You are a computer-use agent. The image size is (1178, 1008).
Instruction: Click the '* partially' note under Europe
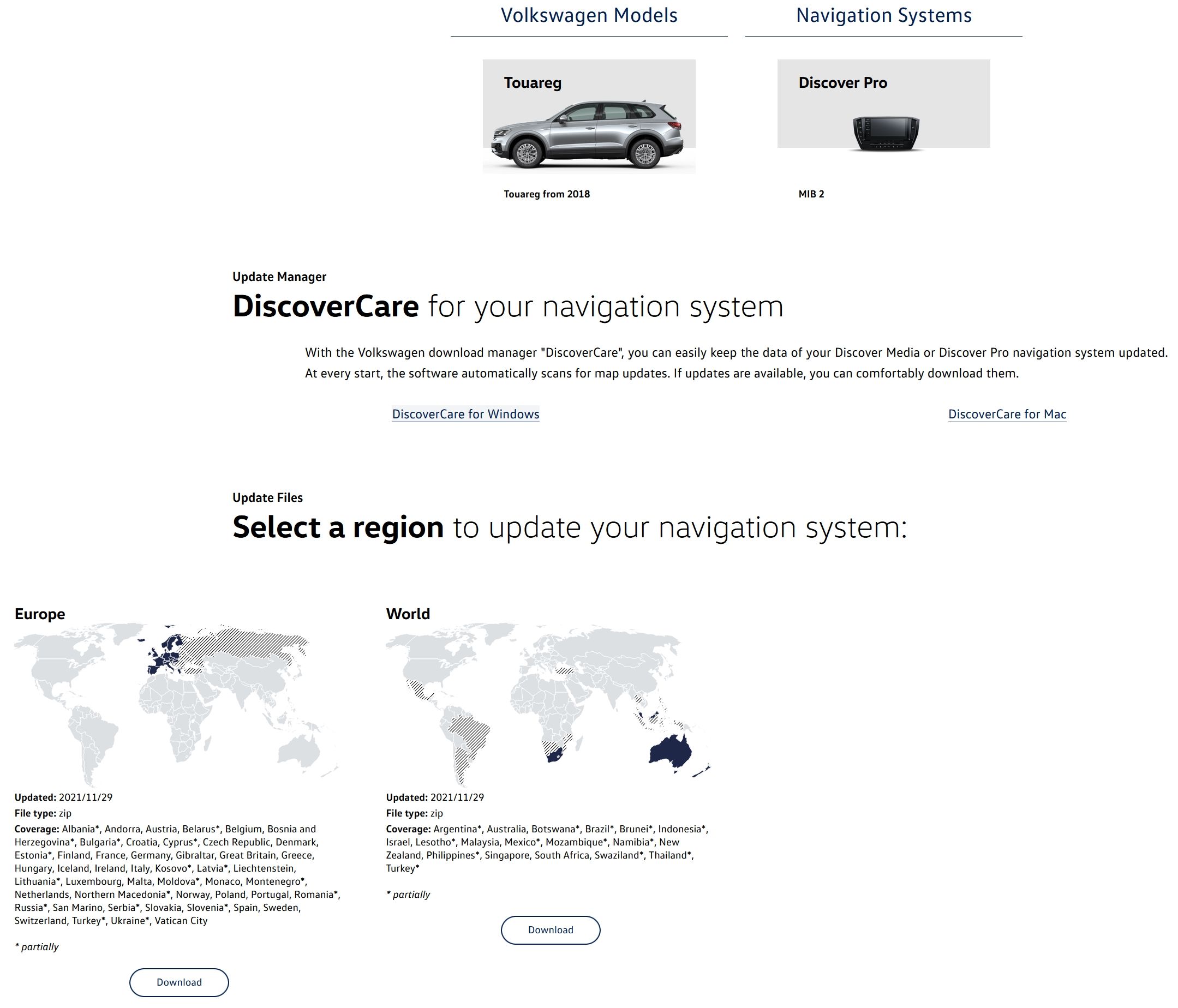(x=37, y=946)
